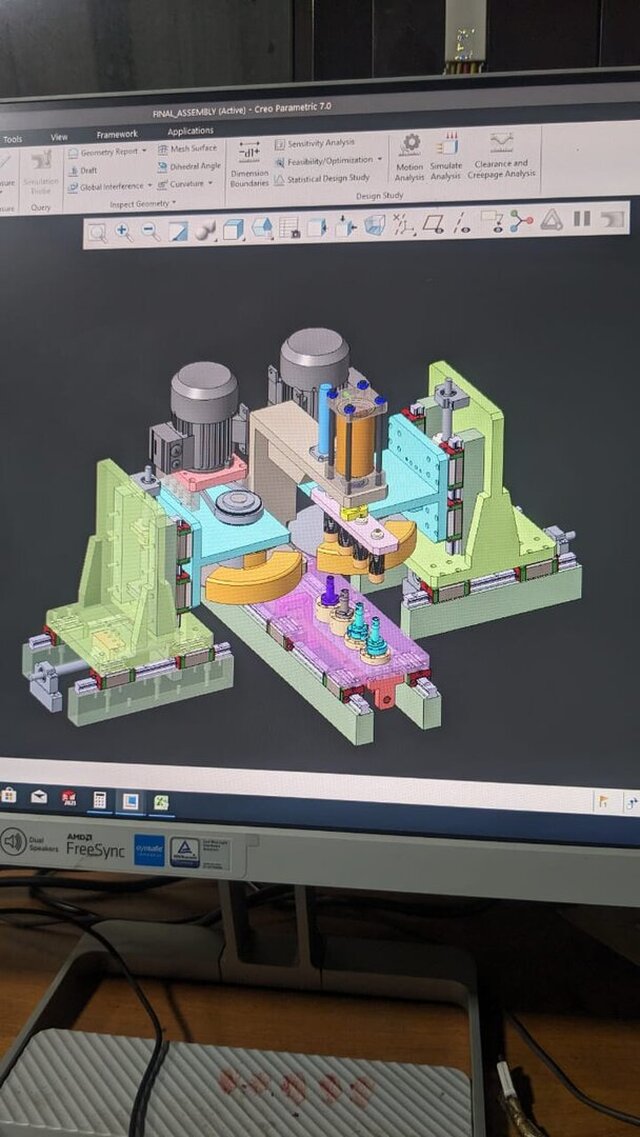
Task: Open the Saved Orientations icon
Action: pos(262,229)
